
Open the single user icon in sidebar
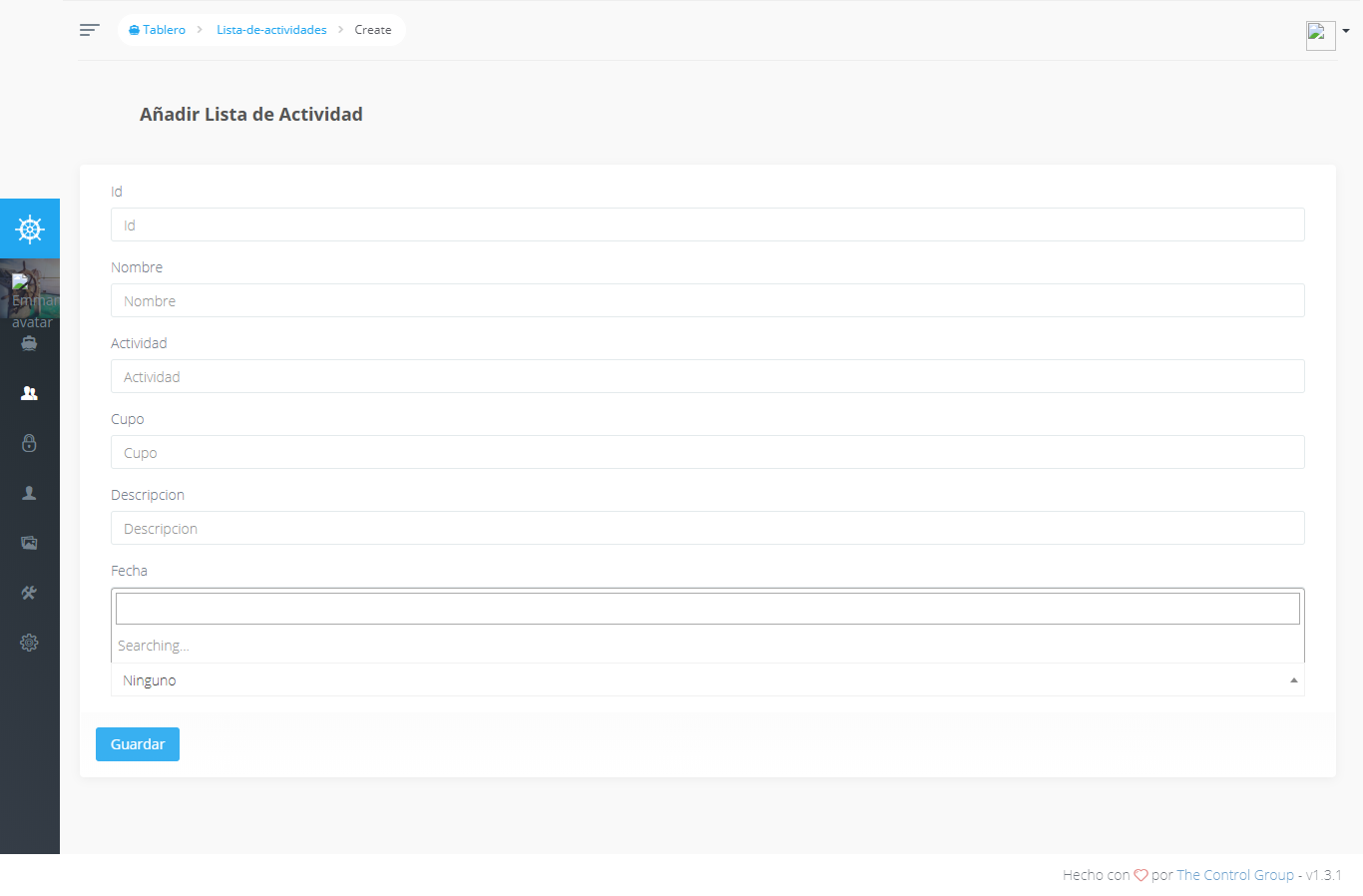click(29, 493)
